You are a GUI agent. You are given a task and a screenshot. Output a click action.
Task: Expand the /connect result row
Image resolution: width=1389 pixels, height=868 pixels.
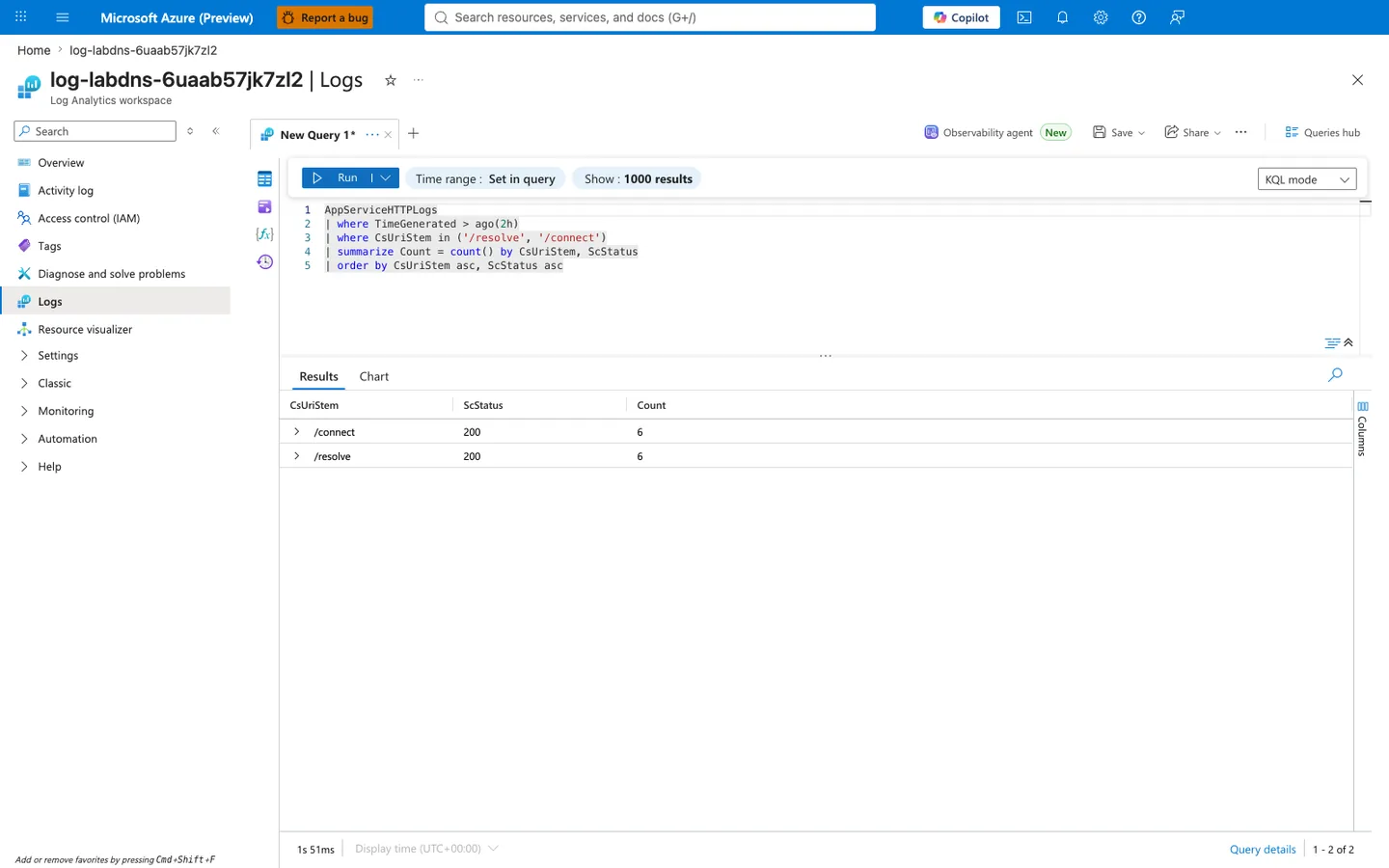(297, 432)
